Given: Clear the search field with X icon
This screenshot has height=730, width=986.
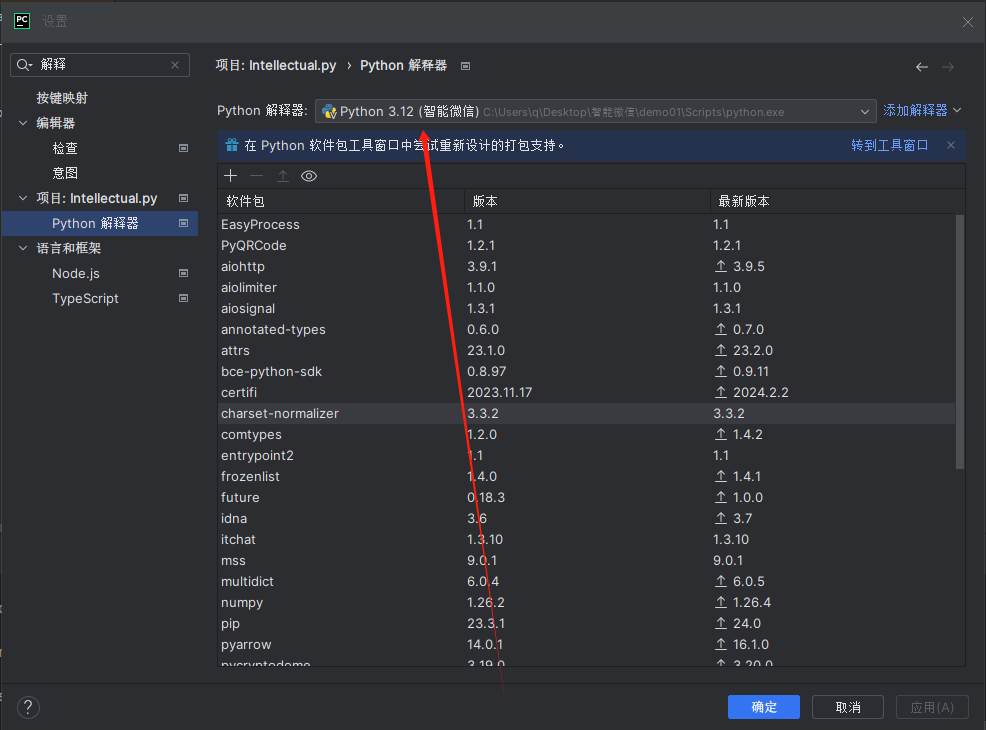Looking at the screenshot, I should 175,65.
